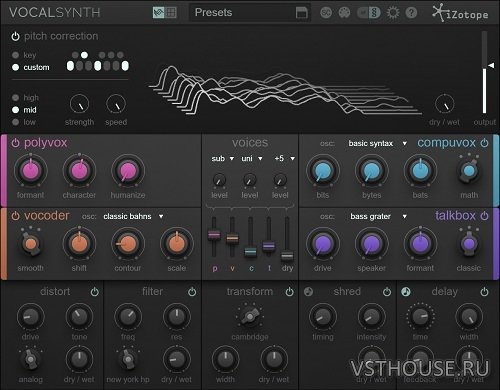Image resolution: width=500 pixels, height=390 pixels.
Task: Open the help question mark icon
Action: [411, 13]
